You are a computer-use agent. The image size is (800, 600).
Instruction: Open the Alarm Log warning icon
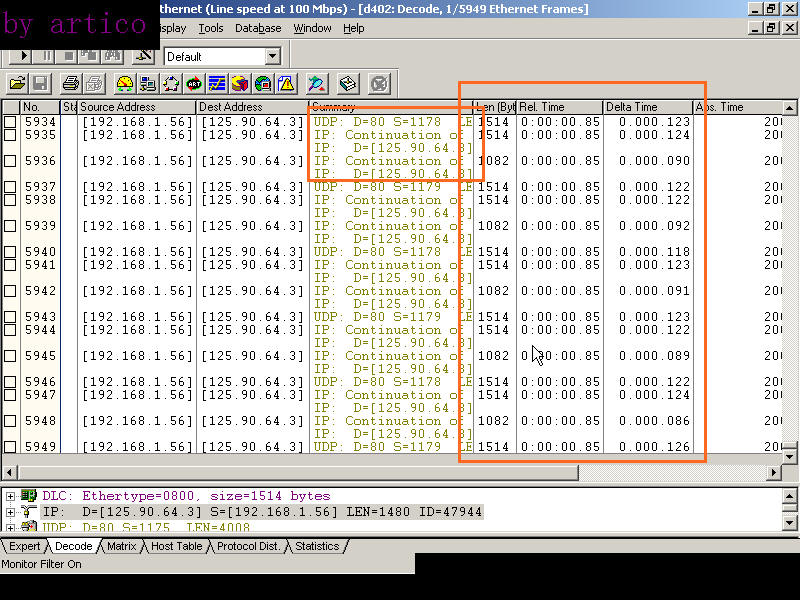click(286, 84)
